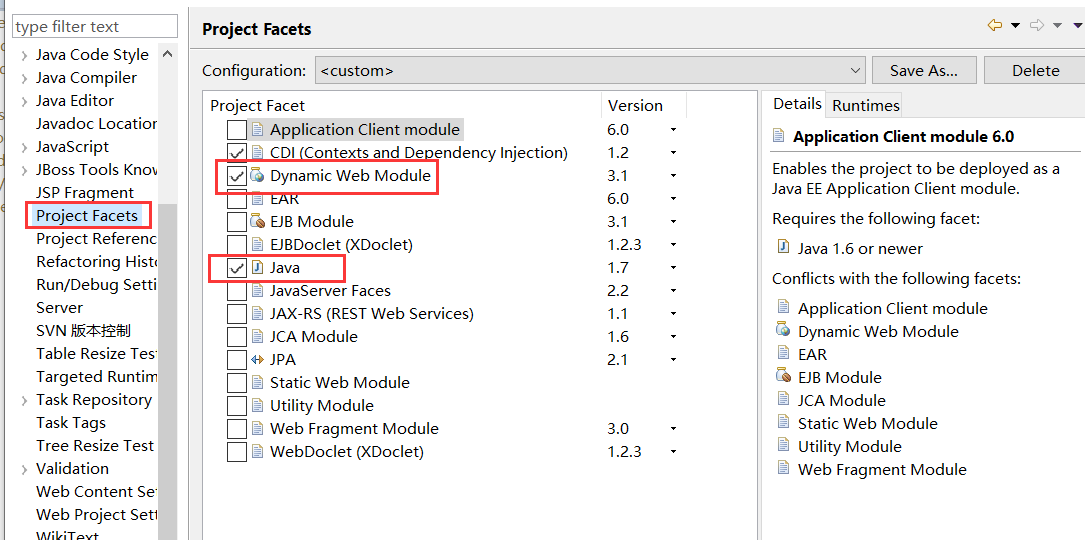Image resolution: width=1085 pixels, height=540 pixels.
Task: Select SVN 版本控制 in the tree
Action: (x=83, y=330)
